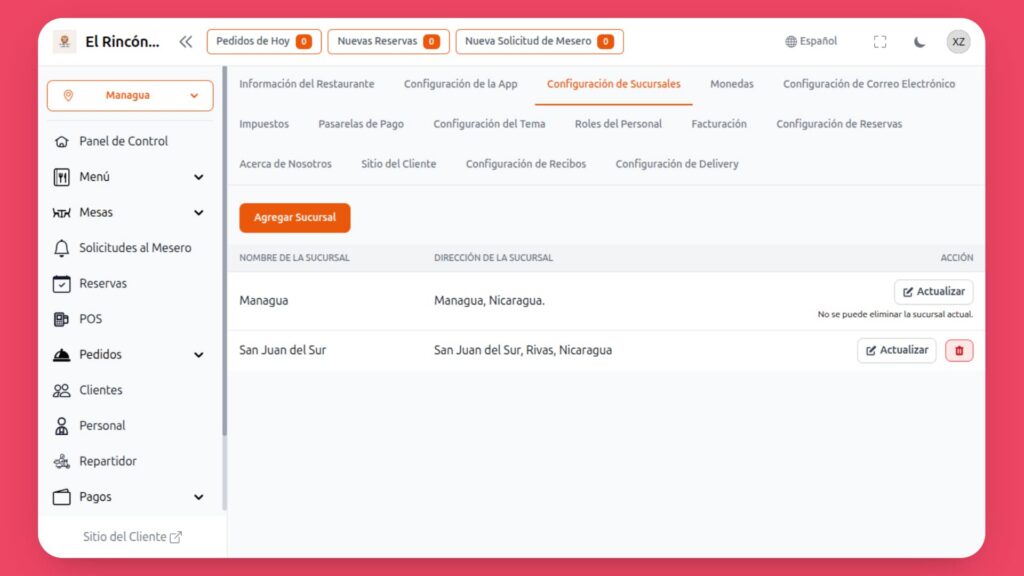Click the Personal staff icon
This screenshot has height=576, width=1024.
[61, 426]
